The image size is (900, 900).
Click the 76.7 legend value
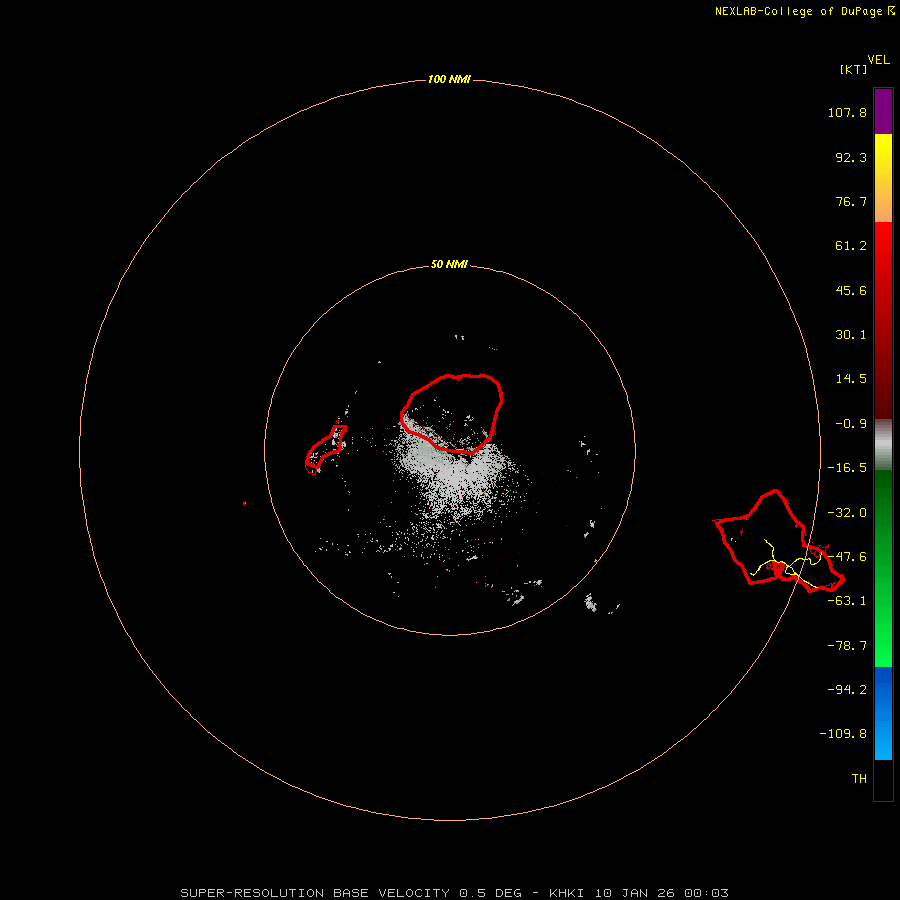click(851, 202)
